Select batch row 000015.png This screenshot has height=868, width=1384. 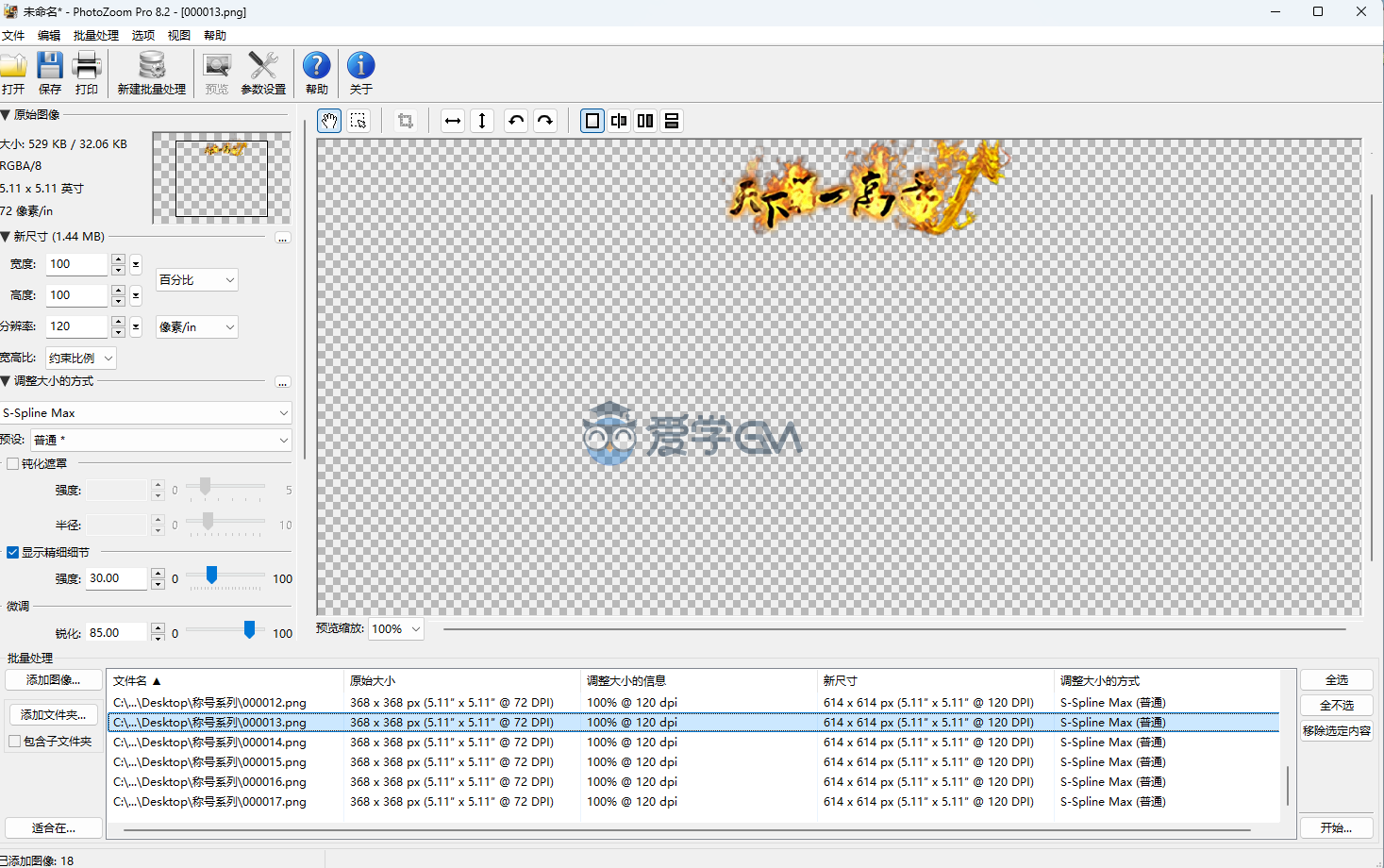693,762
